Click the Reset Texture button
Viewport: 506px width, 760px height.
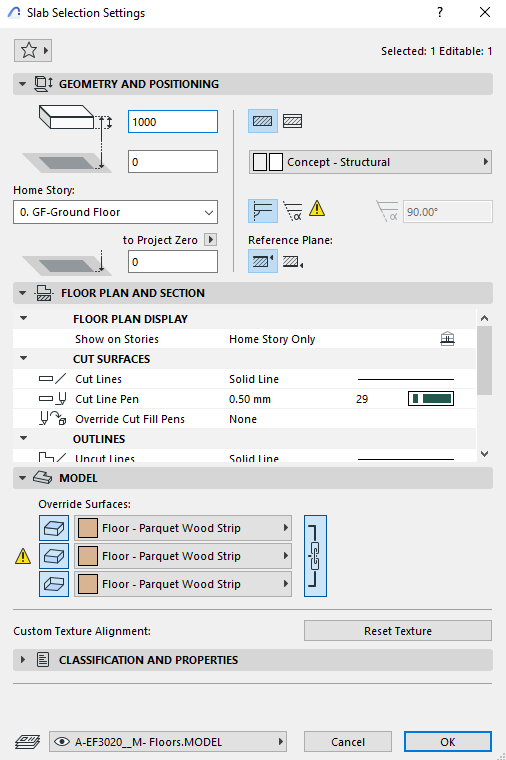[x=398, y=631]
